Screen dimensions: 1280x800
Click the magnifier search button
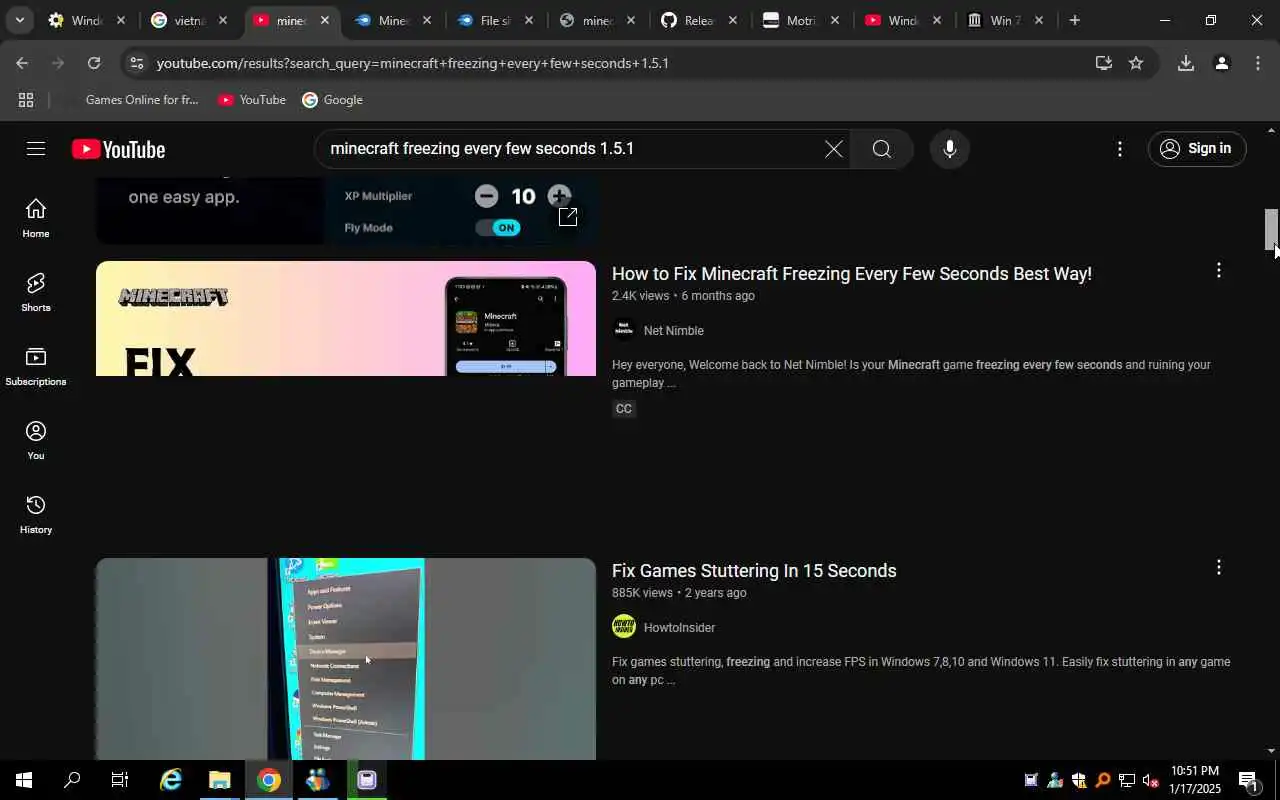coord(881,149)
